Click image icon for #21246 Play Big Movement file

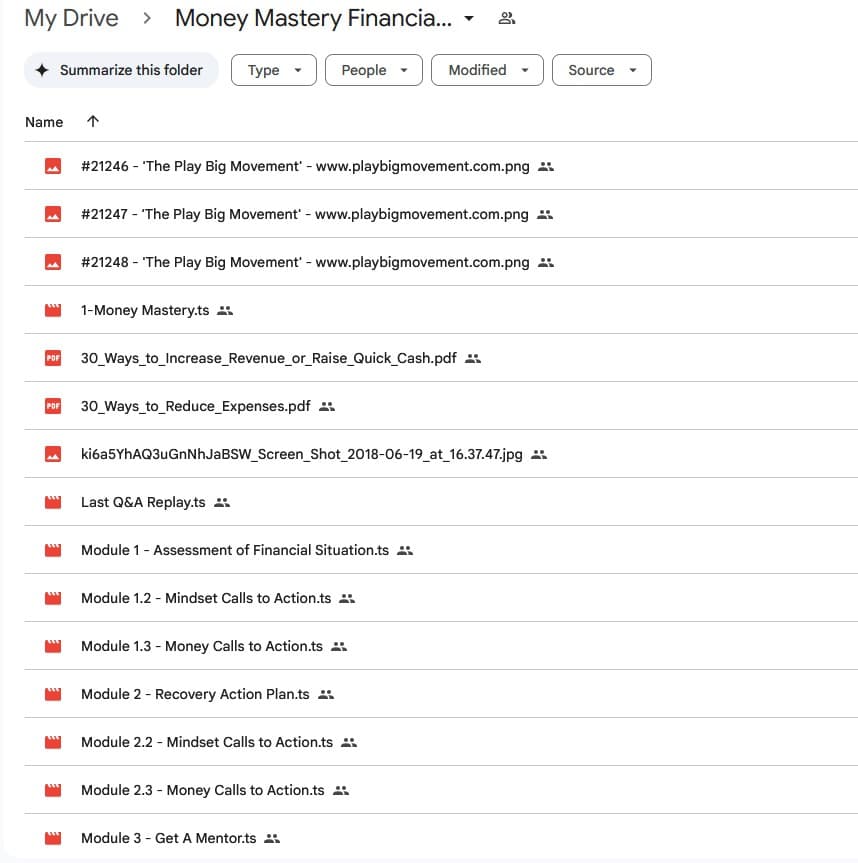(53, 166)
